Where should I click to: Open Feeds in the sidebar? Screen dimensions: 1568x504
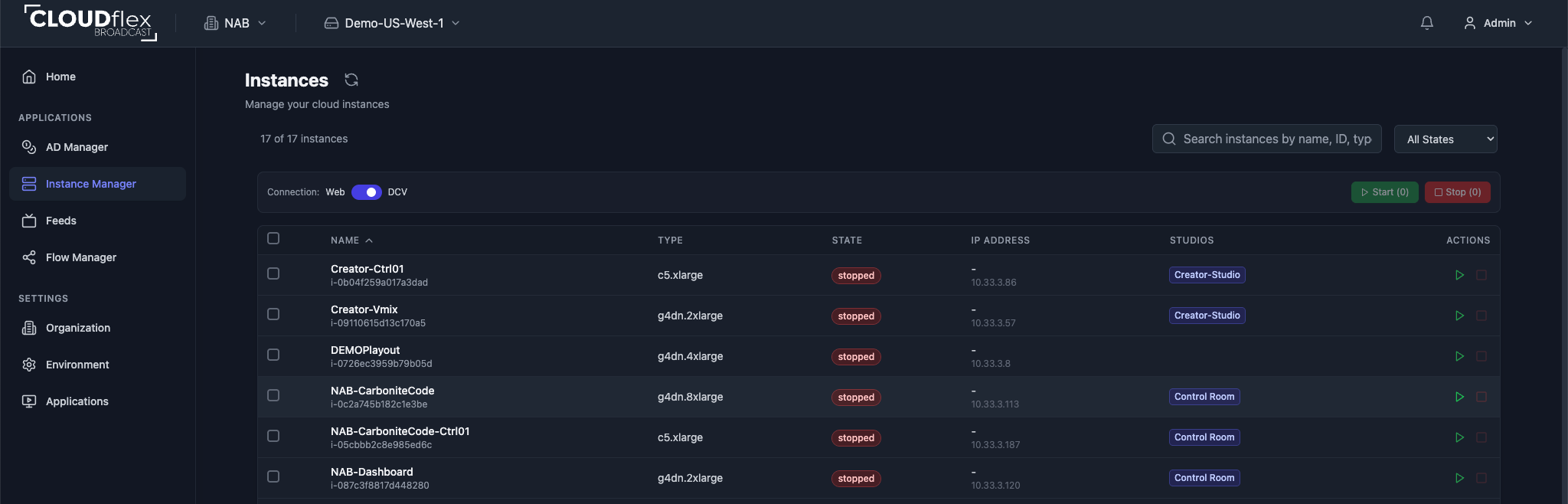(x=98, y=221)
